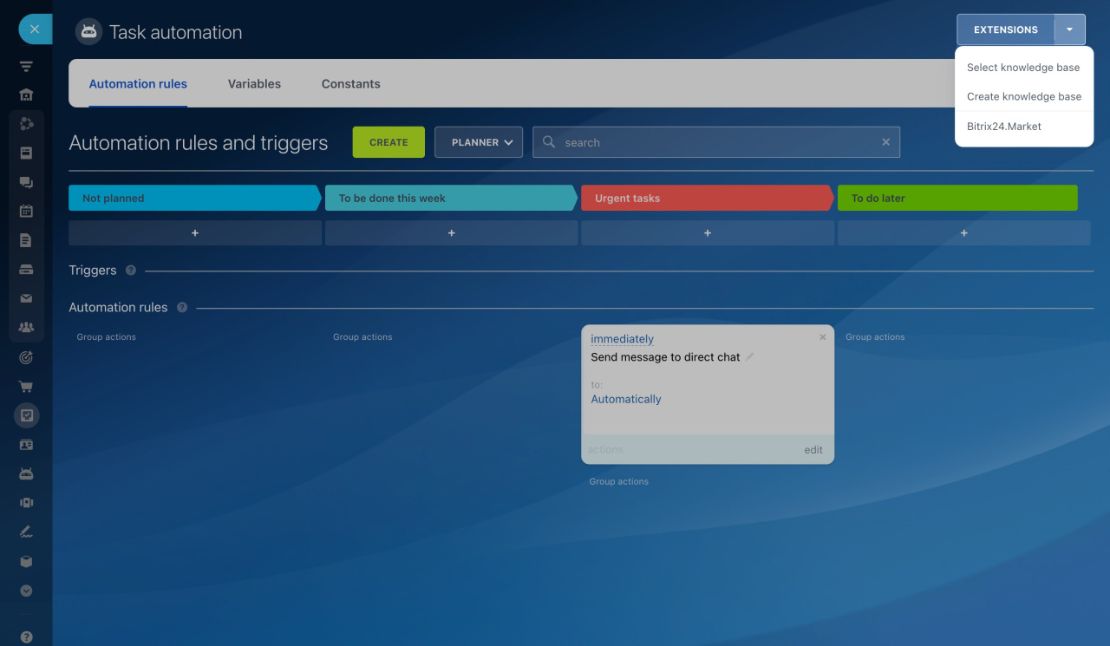Screen dimensions: 1110x646
Task: Open the chat bubbles icon in sidebar
Action: tap(26, 183)
